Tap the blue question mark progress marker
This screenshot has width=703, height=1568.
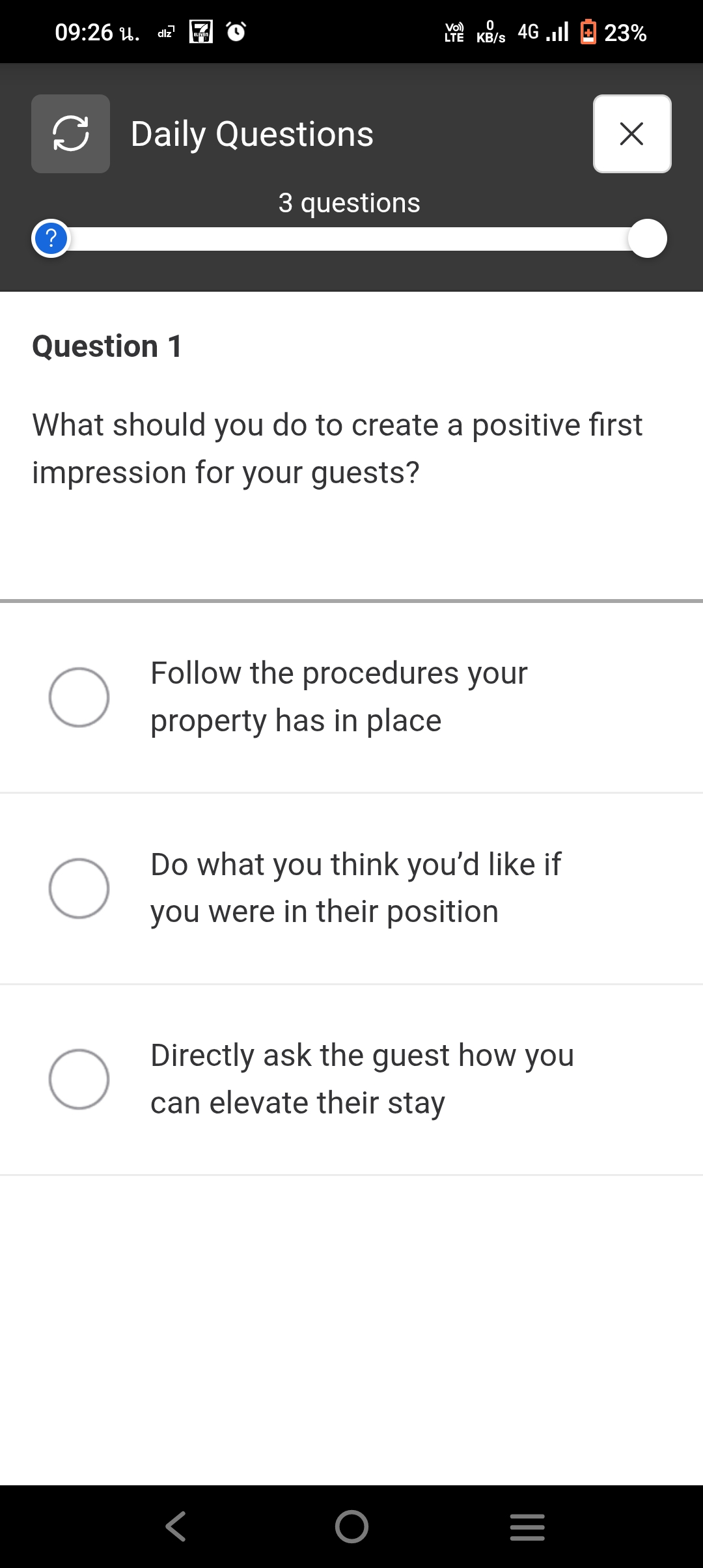click(x=51, y=238)
